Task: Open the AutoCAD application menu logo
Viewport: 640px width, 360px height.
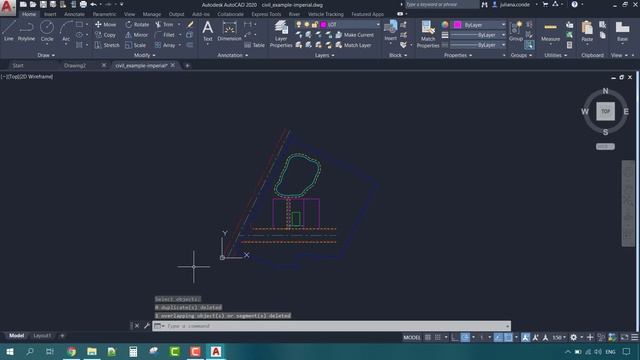Action: coord(7,7)
